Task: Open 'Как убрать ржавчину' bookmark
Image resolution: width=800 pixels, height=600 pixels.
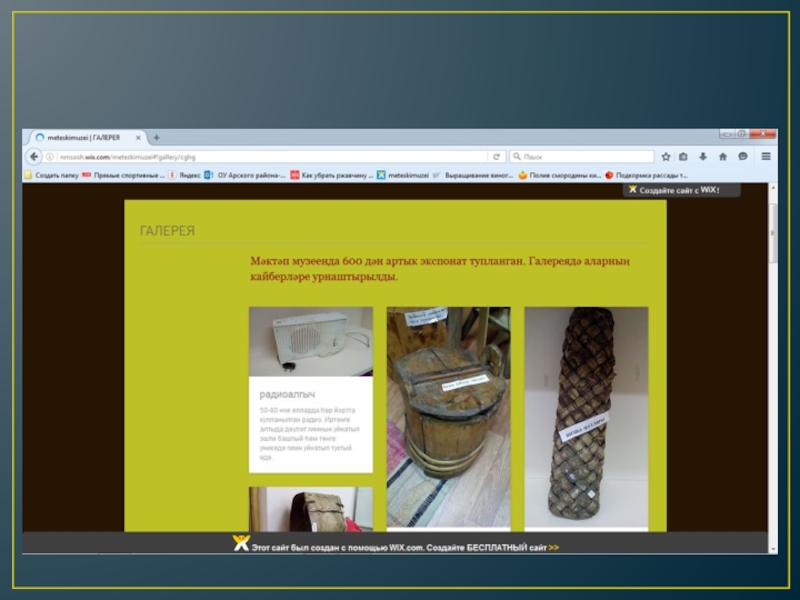Action: [x=331, y=175]
